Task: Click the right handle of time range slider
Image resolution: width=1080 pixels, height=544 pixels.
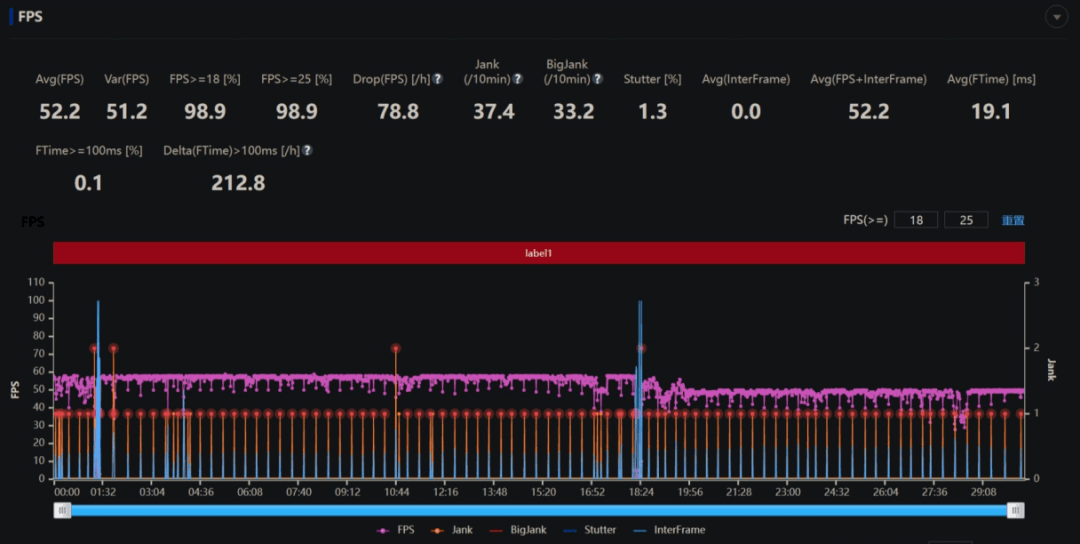Action: click(x=1016, y=511)
